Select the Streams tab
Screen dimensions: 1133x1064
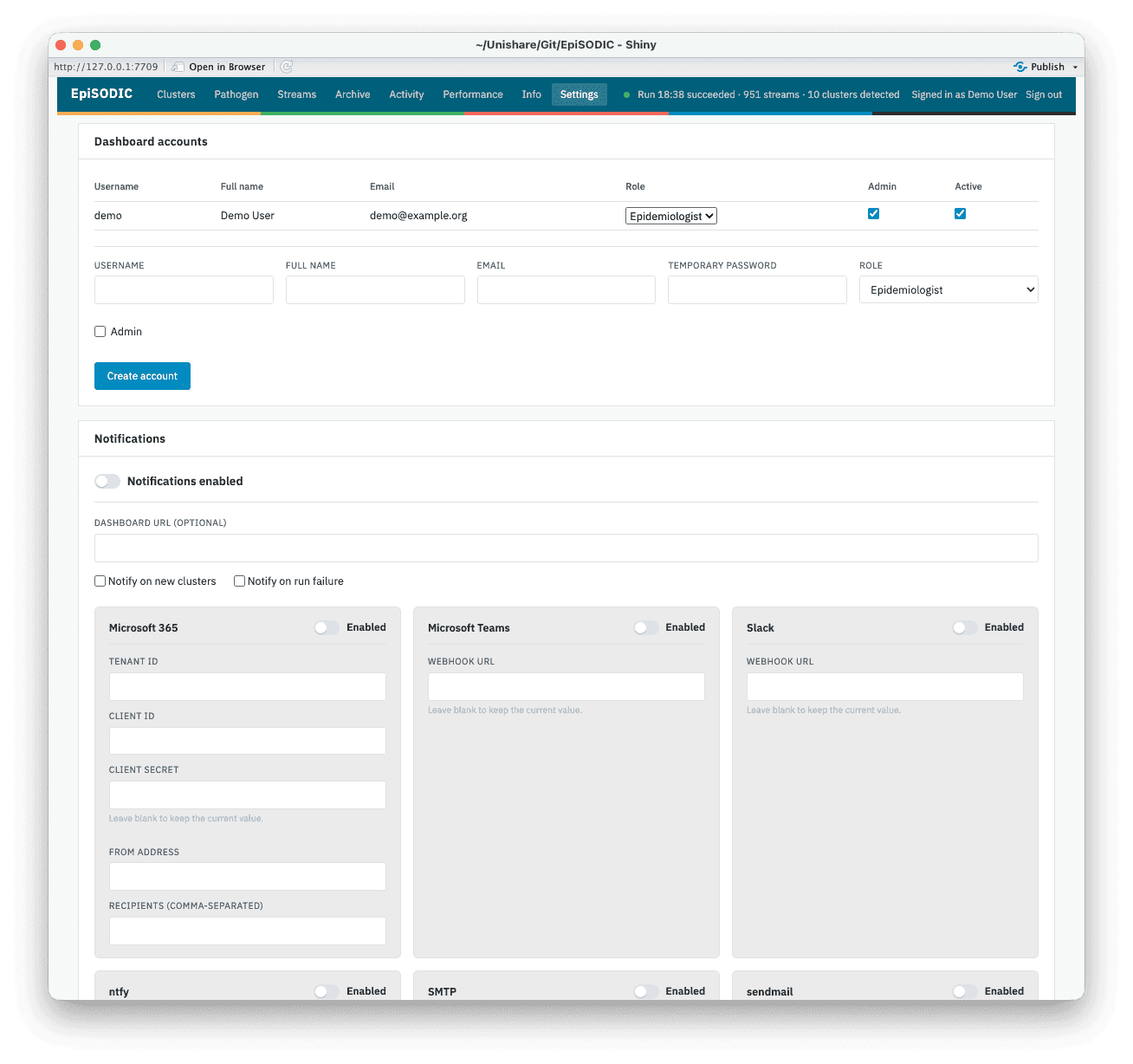296,94
